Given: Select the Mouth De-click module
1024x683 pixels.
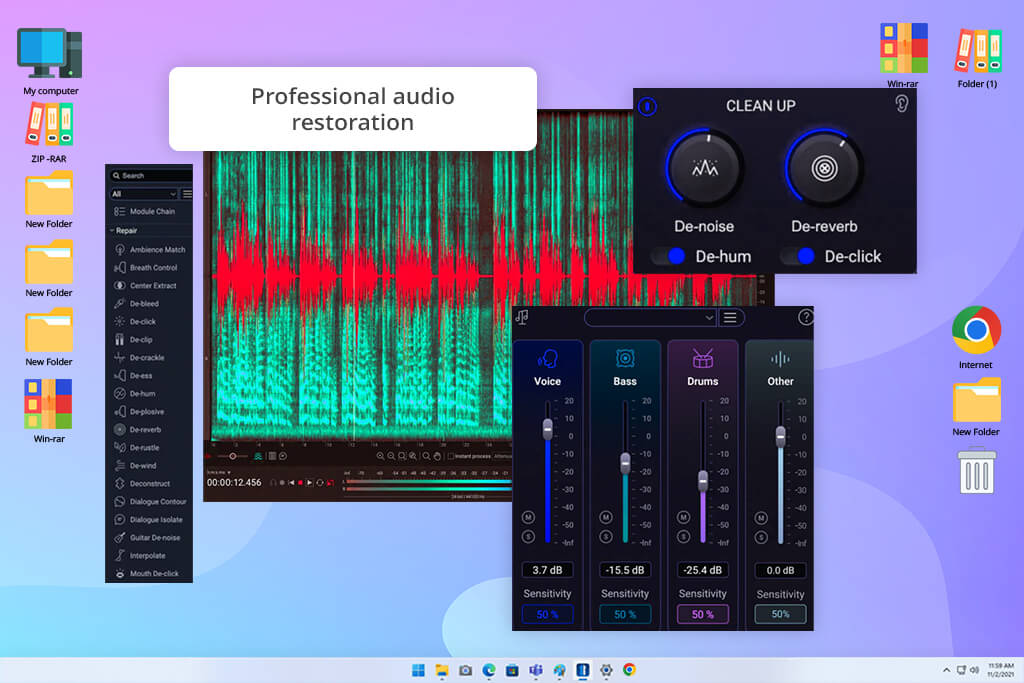Looking at the screenshot, I should [148, 573].
